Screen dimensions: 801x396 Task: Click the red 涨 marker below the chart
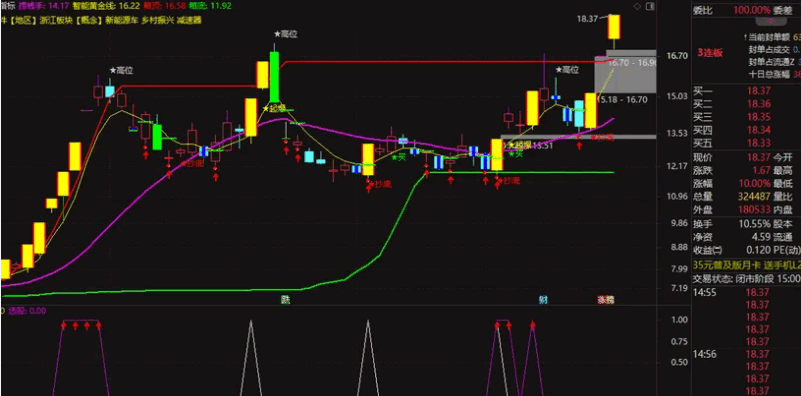602,300
